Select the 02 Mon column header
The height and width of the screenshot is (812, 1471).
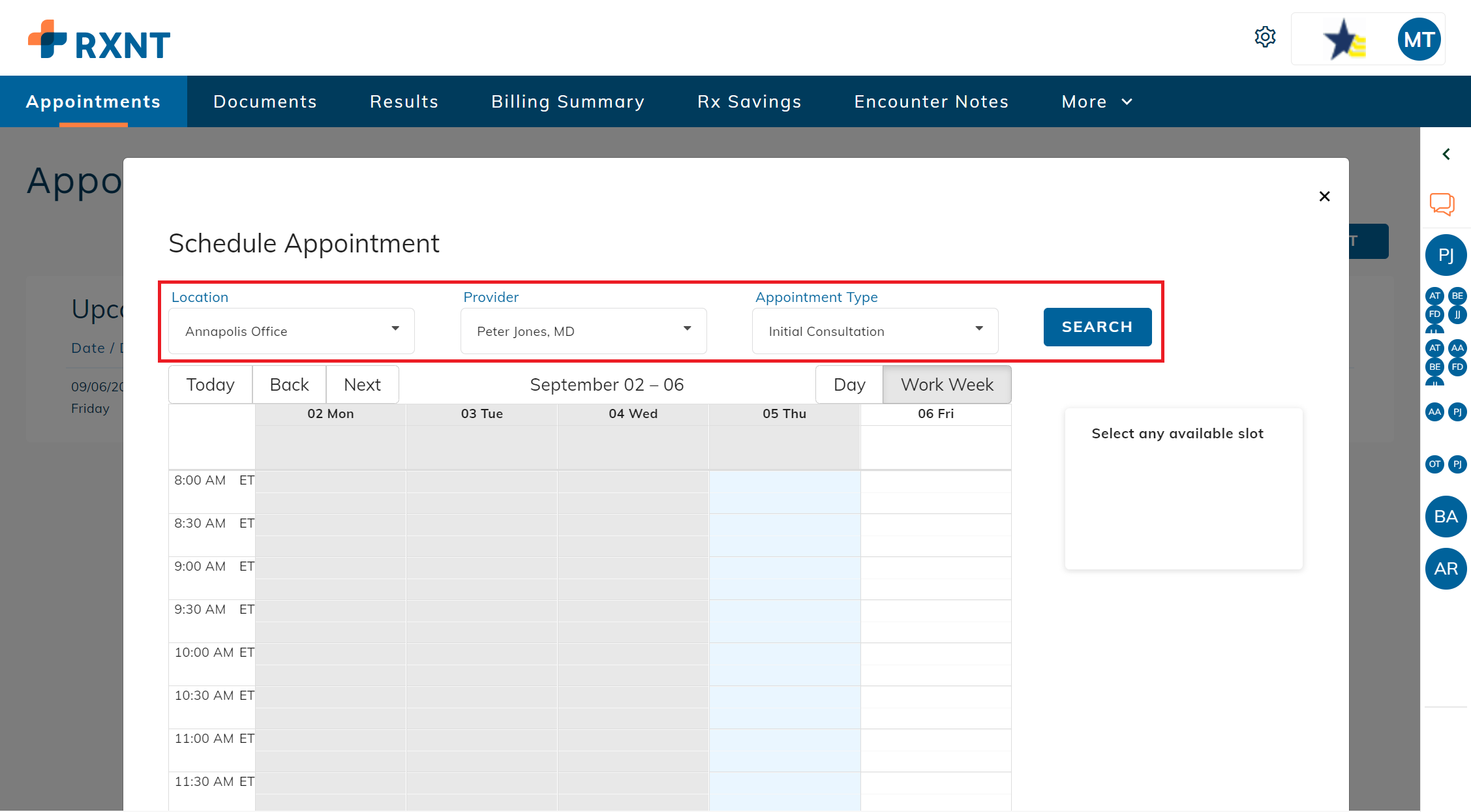pos(330,414)
